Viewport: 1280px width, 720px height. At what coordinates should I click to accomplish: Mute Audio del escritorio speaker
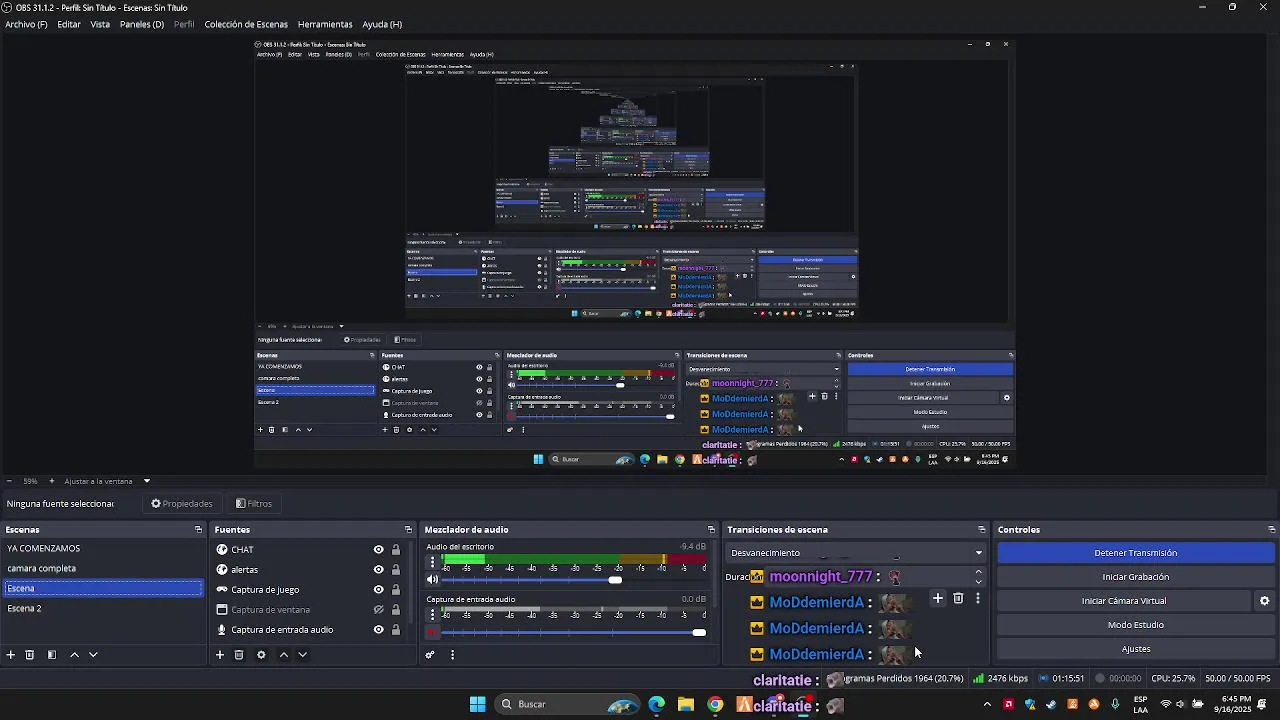pos(432,580)
